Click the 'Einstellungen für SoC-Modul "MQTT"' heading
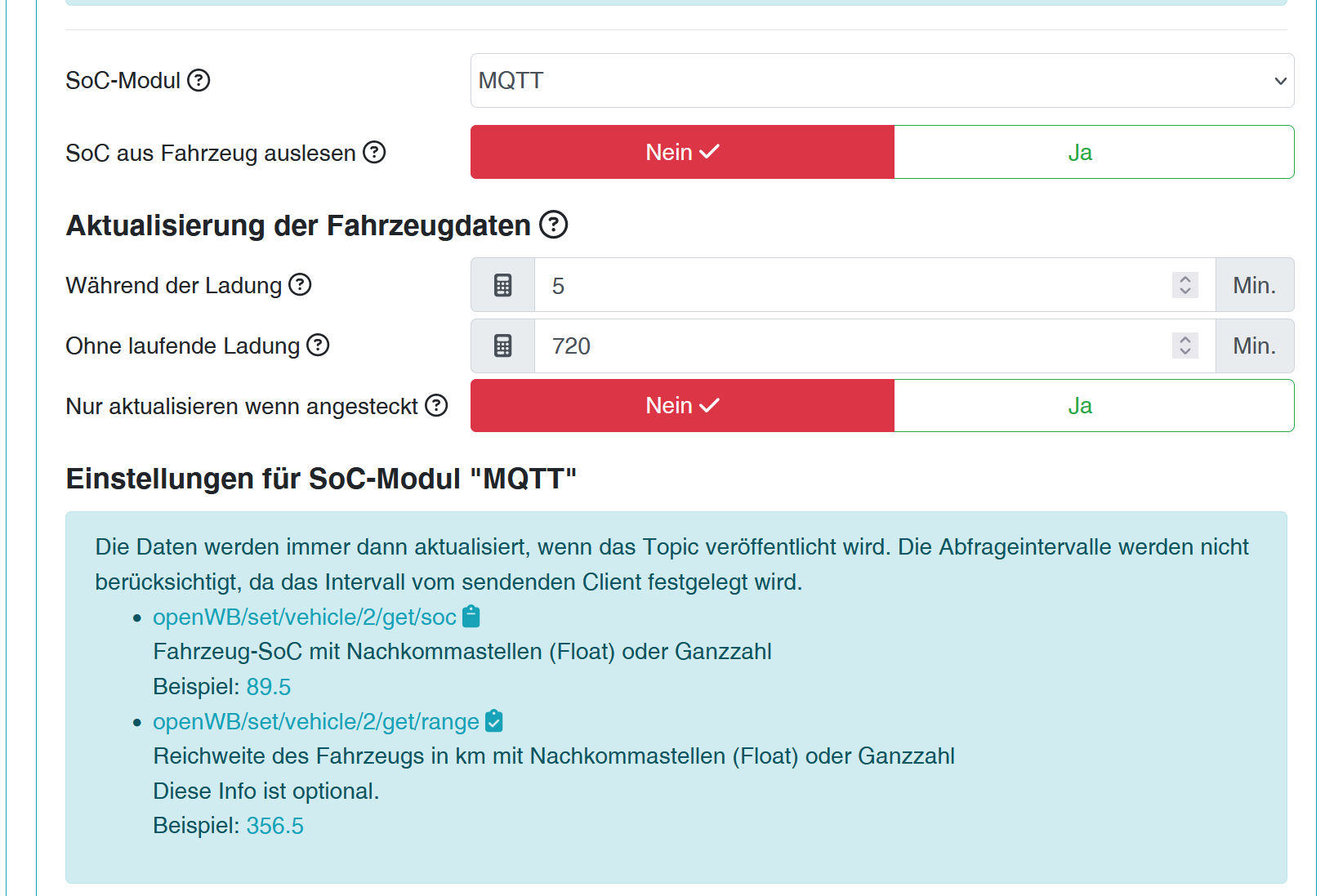 pos(321,479)
